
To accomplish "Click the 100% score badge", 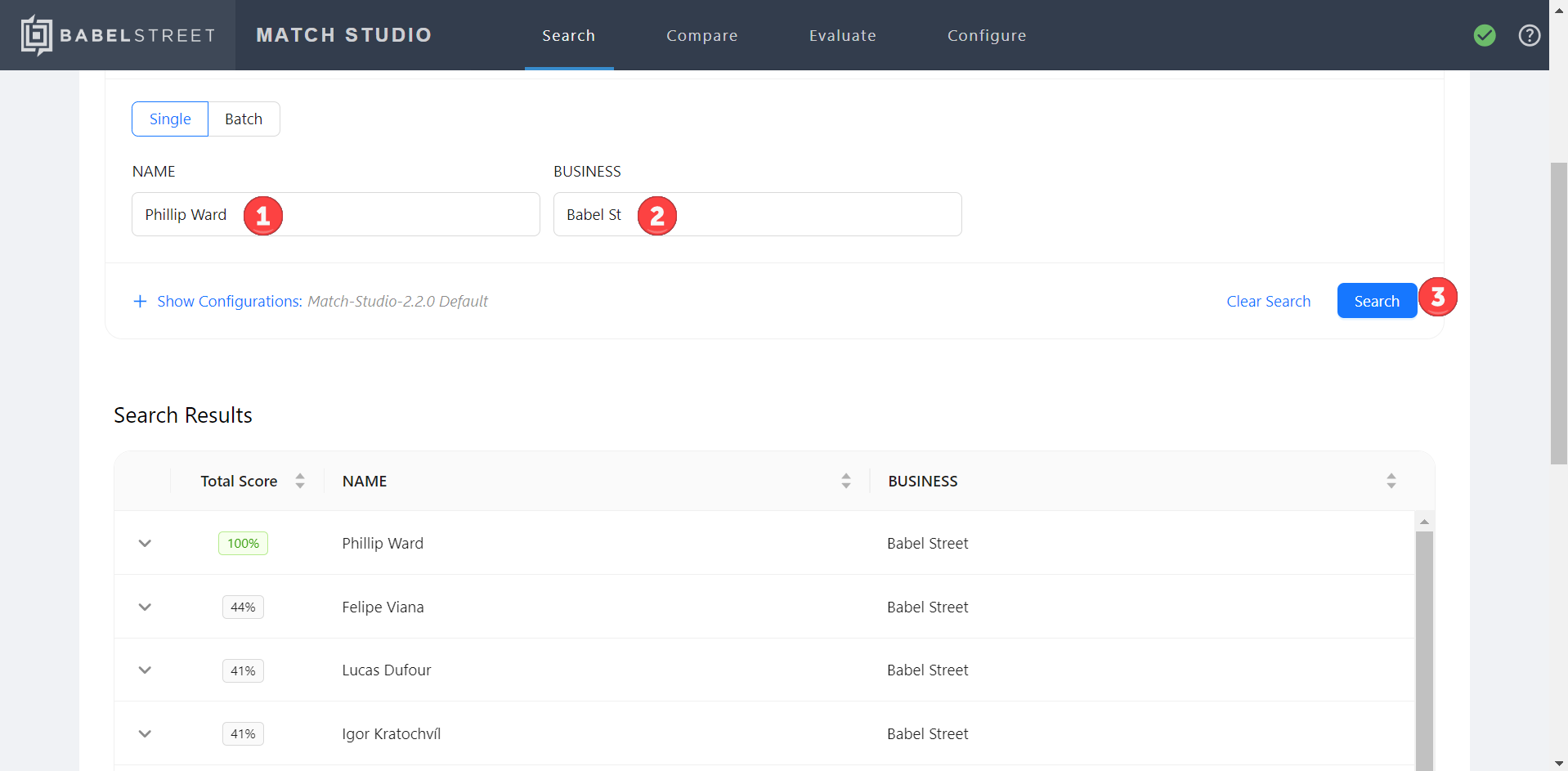I will pyautogui.click(x=243, y=543).
